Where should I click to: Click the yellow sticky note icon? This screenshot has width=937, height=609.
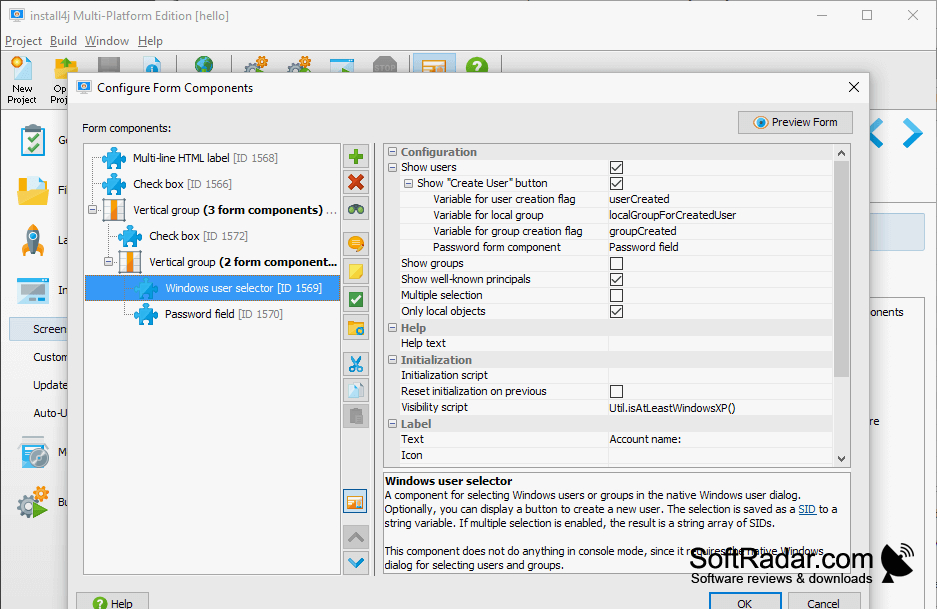[x=356, y=271]
